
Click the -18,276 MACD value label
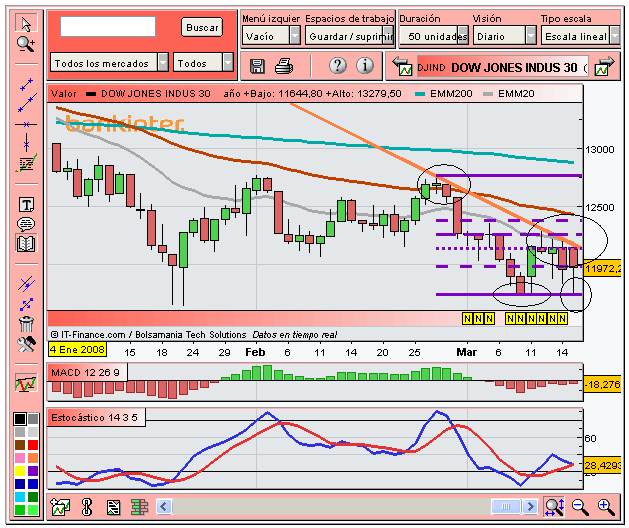[x=603, y=384]
